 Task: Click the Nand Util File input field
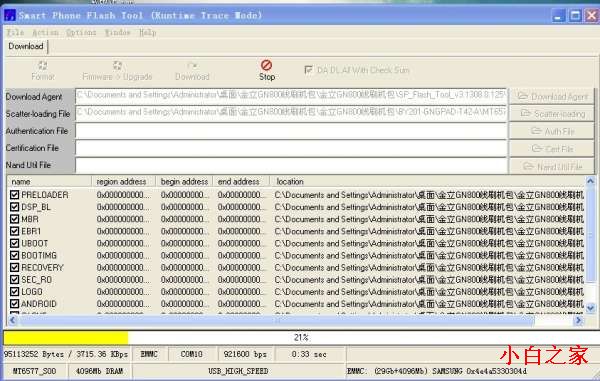pyautogui.click(x=291, y=165)
